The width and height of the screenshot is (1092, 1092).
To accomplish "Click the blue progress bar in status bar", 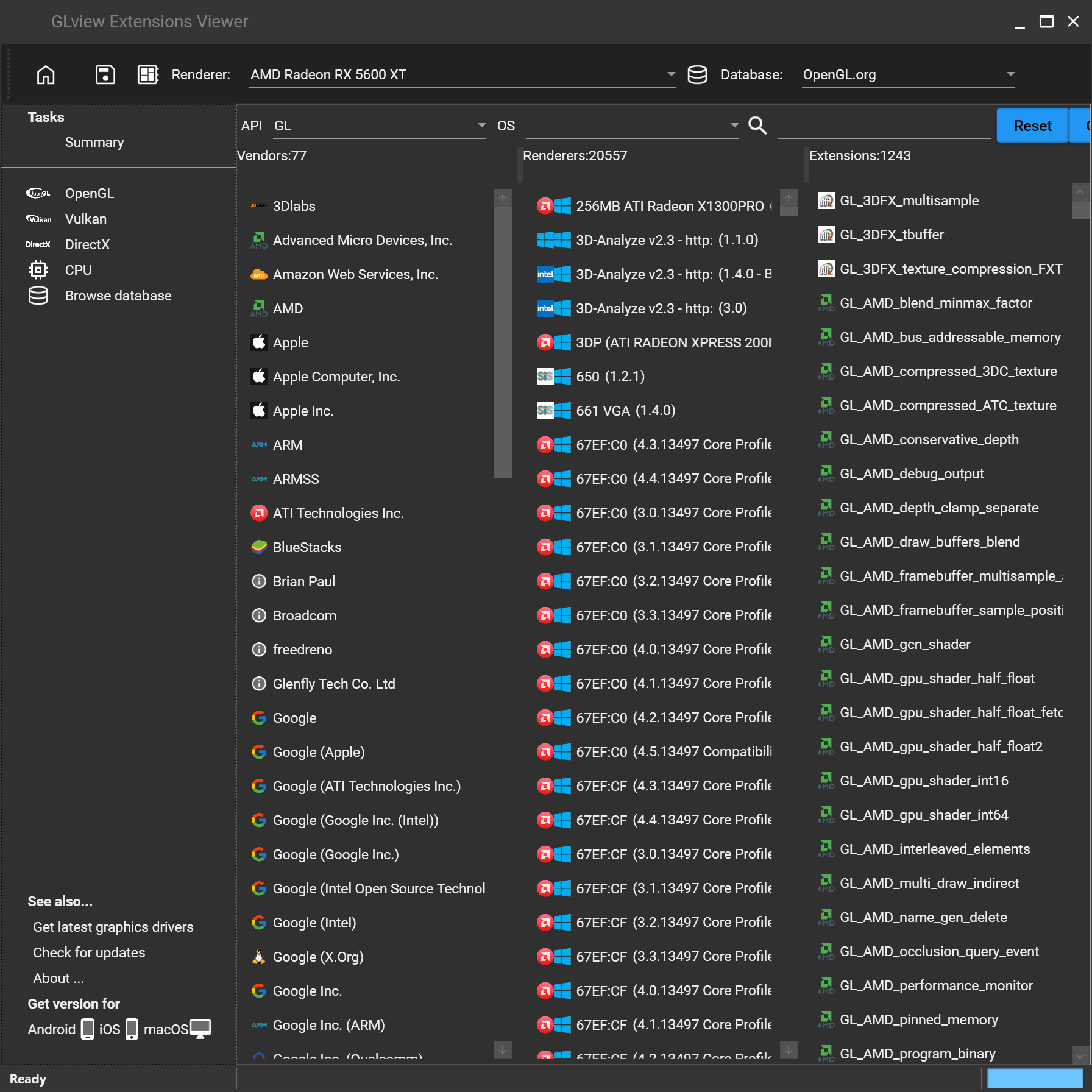I will point(1035,1079).
